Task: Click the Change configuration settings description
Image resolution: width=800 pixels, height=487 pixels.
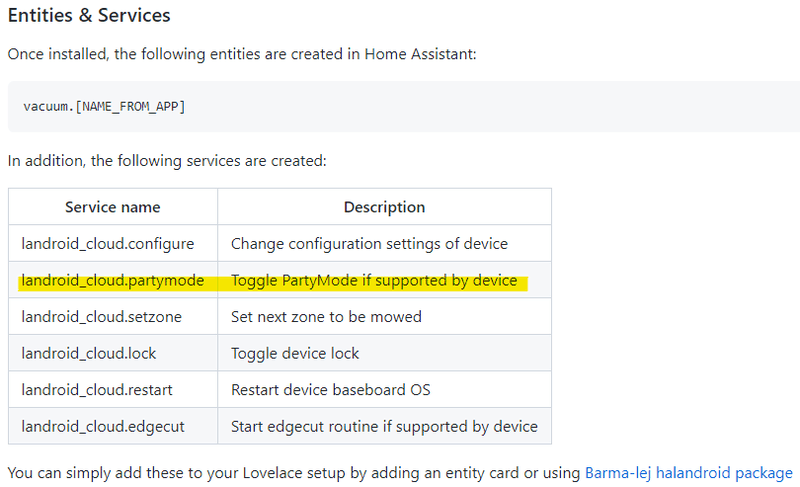Action: pyautogui.click(x=369, y=243)
